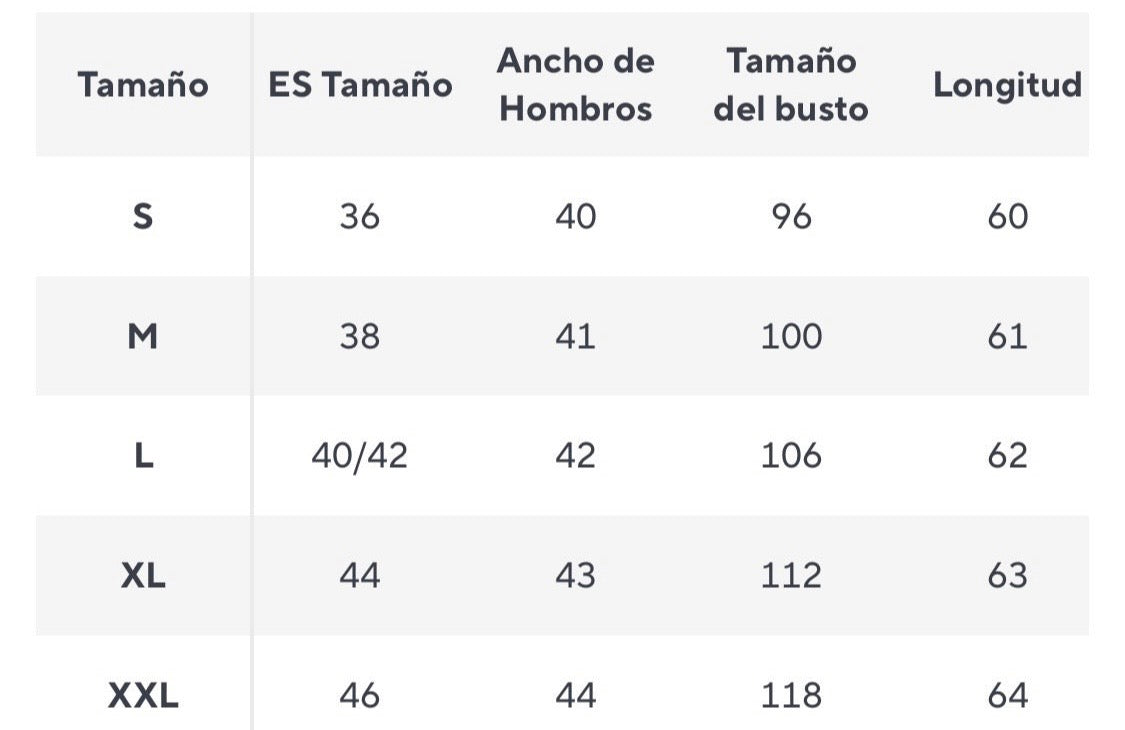This screenshot has height=730, width=1125.
Task: Select ES size 46 cell
Action: [x=360, y=695]
